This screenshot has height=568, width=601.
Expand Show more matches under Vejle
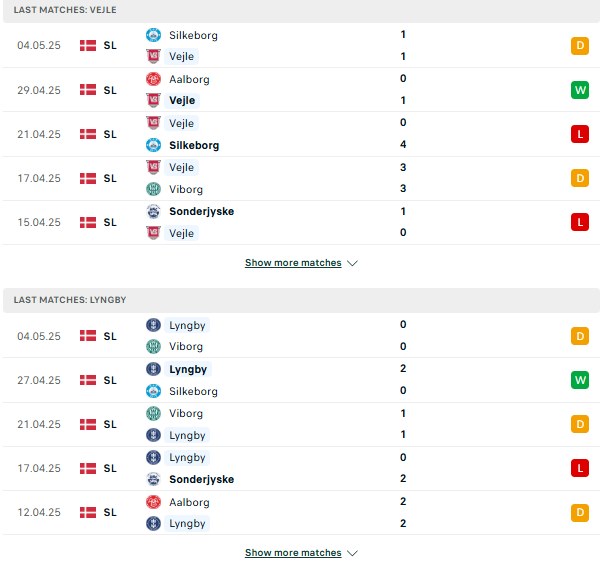point(293,263)
